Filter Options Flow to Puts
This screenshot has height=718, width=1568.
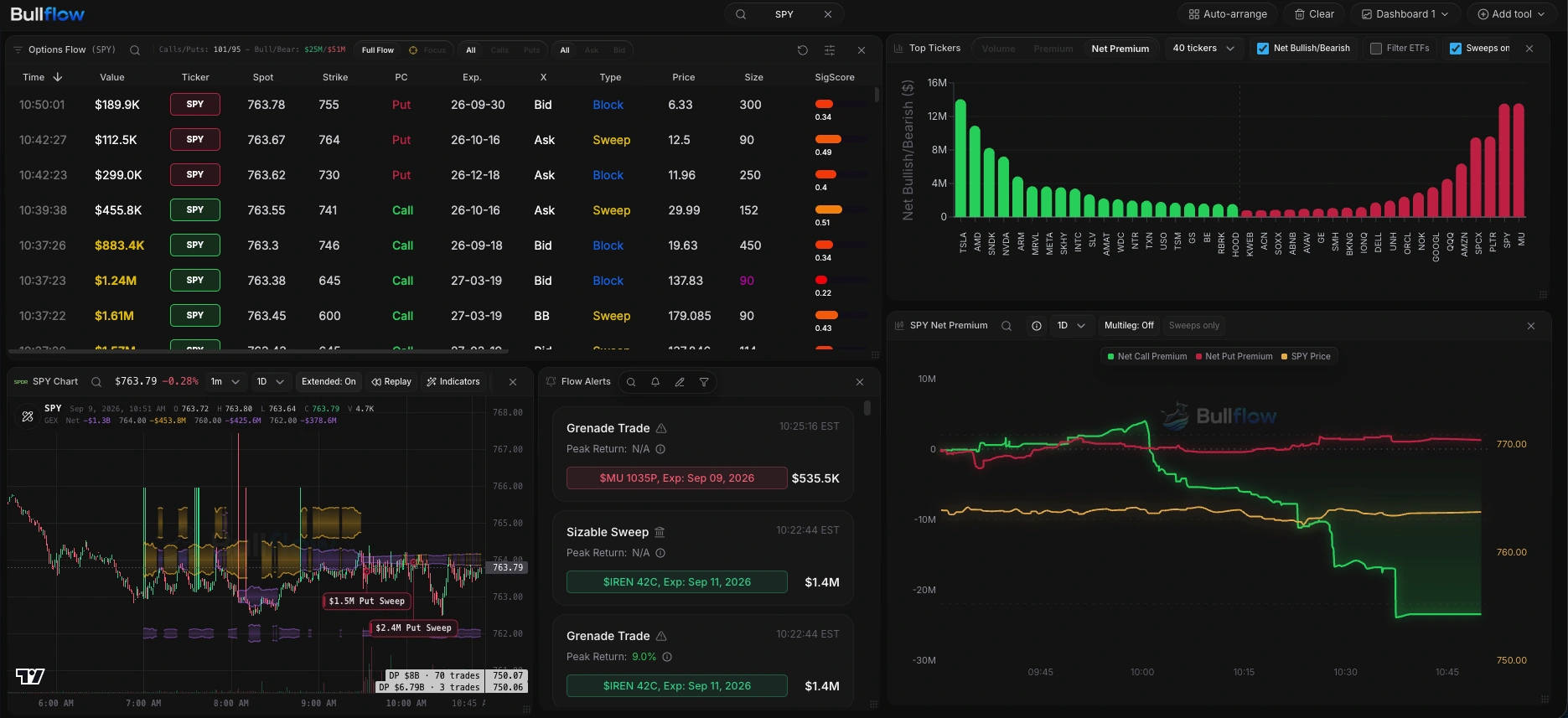pos(531,50)
